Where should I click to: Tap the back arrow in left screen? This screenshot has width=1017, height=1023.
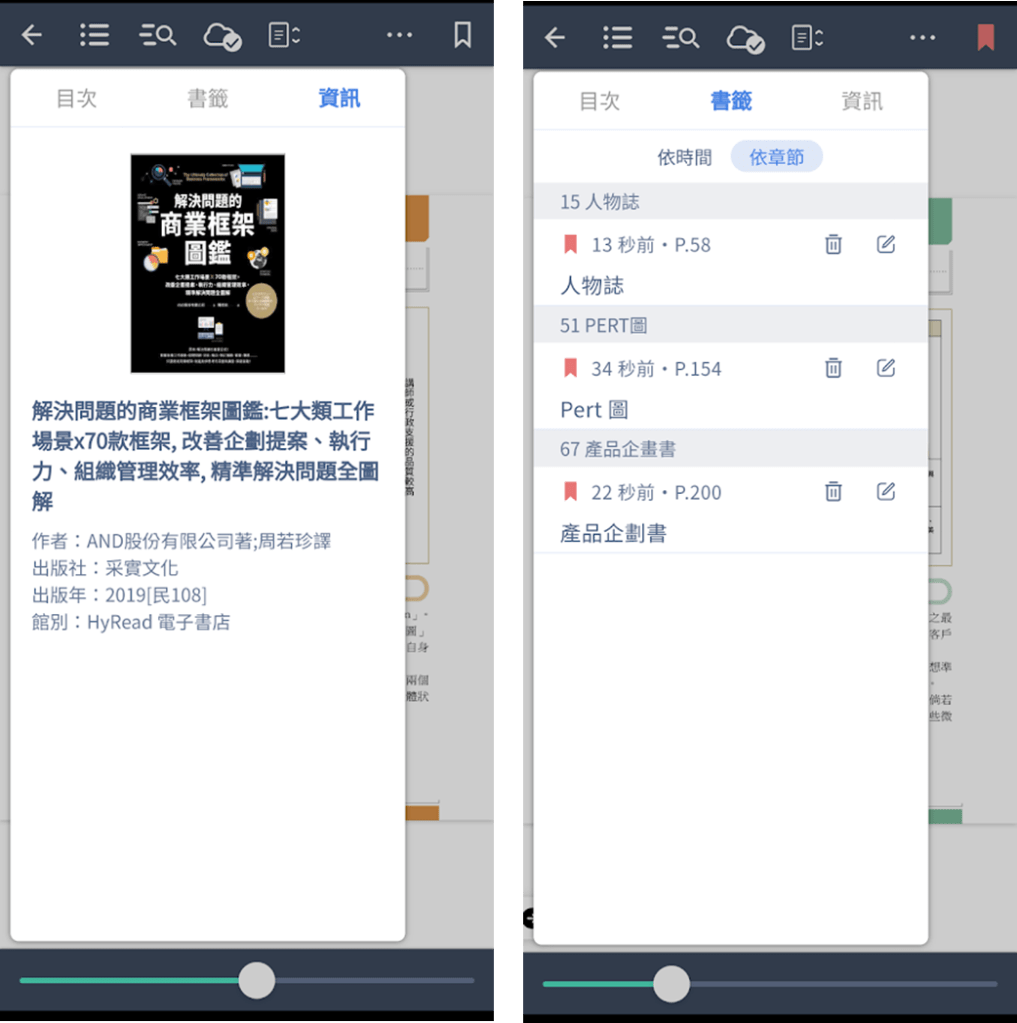click(x=32, y=36)
